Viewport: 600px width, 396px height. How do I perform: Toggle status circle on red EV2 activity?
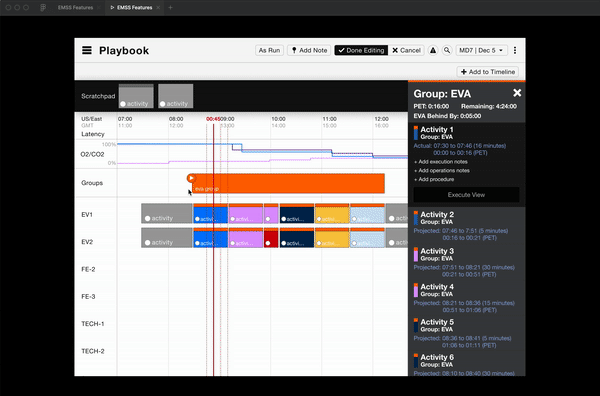click(268, 243)
